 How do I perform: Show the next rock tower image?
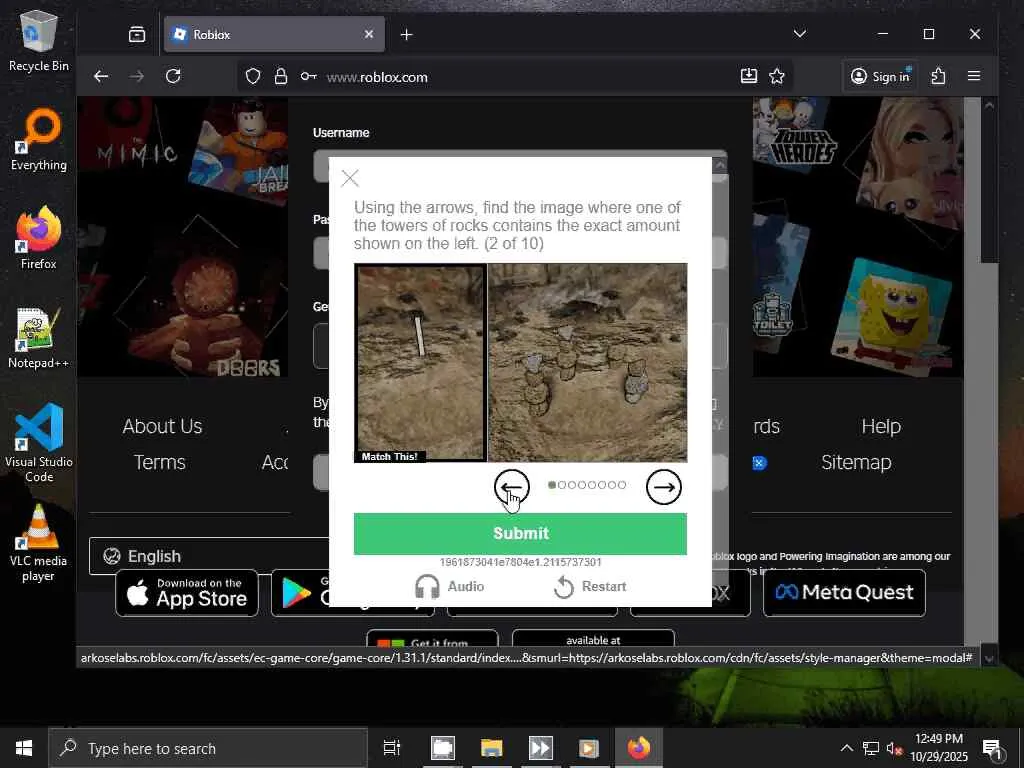pyautogui.click(x=664, y=487)
